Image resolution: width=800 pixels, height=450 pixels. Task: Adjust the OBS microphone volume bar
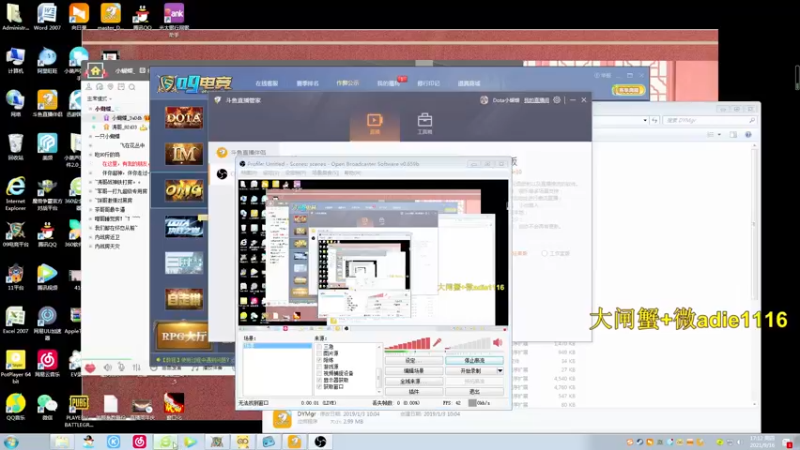click(x=408, y=344)
